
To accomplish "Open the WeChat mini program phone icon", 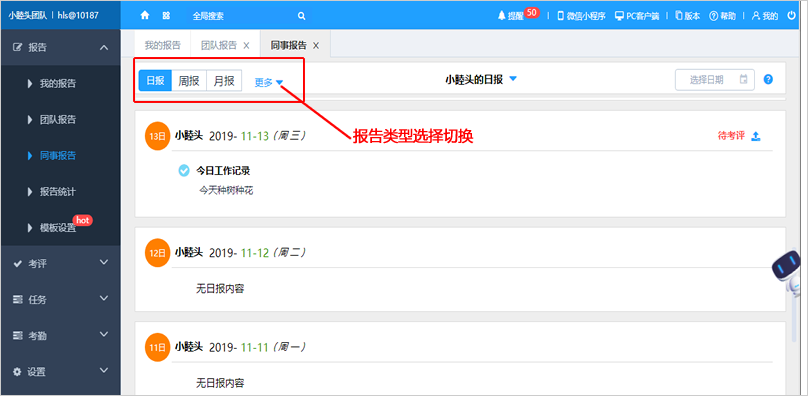I will pyautogui.click(x=561, y=15).
